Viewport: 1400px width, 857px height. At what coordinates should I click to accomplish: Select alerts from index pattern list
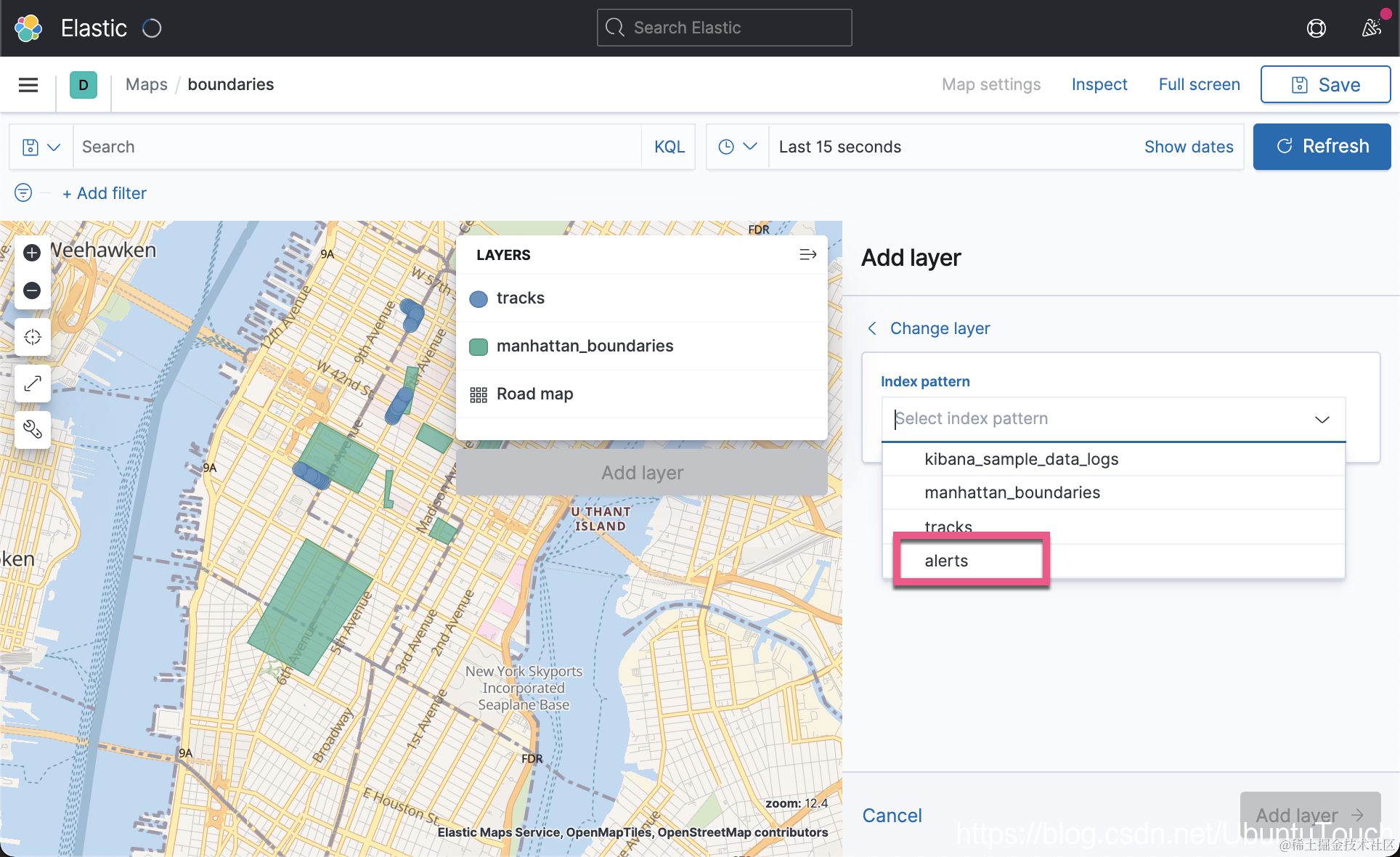pos(946,561)
